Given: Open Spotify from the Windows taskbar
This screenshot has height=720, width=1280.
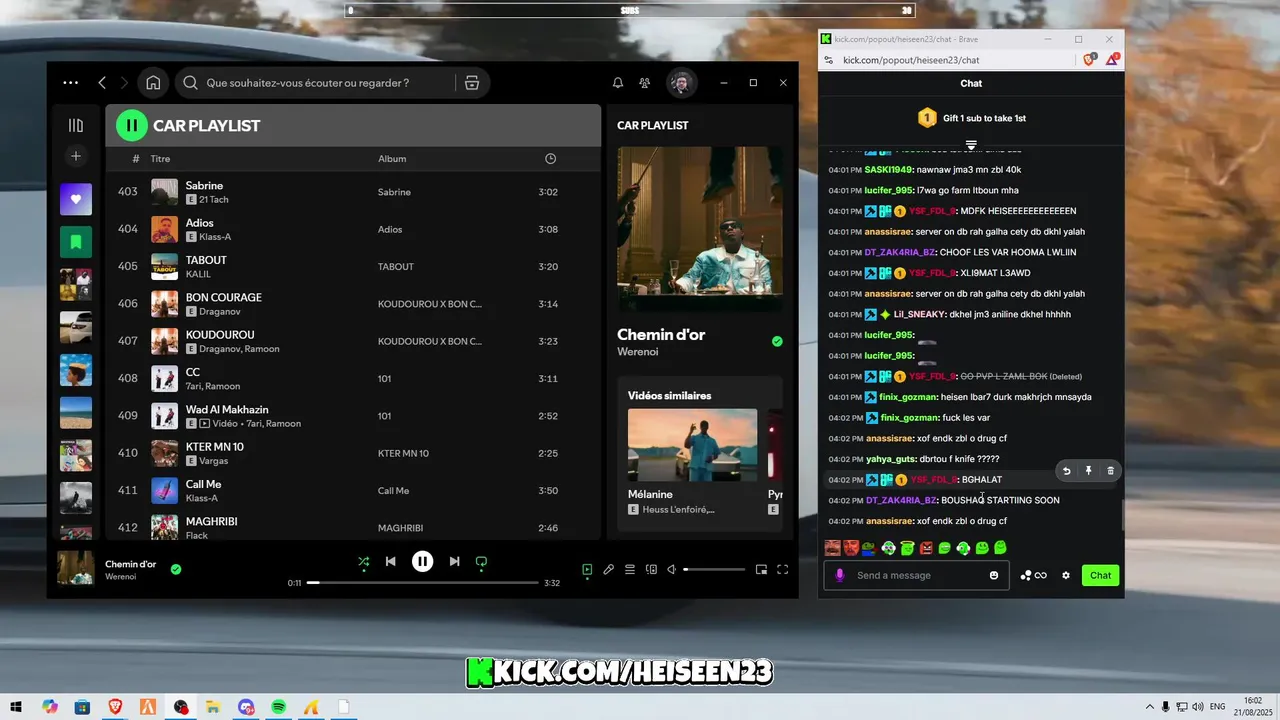Looking at the screenshot, I should [x=279, y=707].
